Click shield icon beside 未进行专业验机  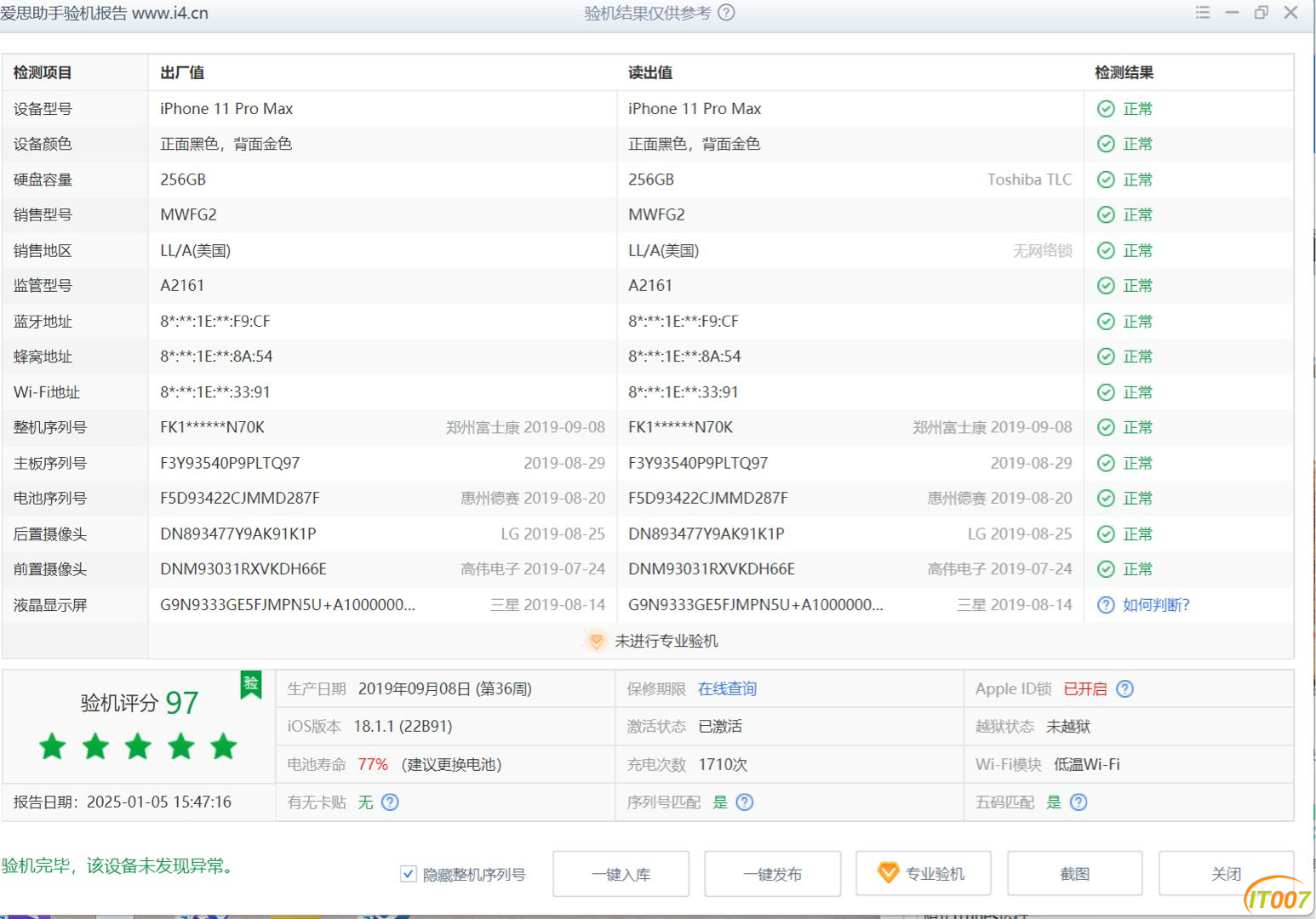(596, 641)
